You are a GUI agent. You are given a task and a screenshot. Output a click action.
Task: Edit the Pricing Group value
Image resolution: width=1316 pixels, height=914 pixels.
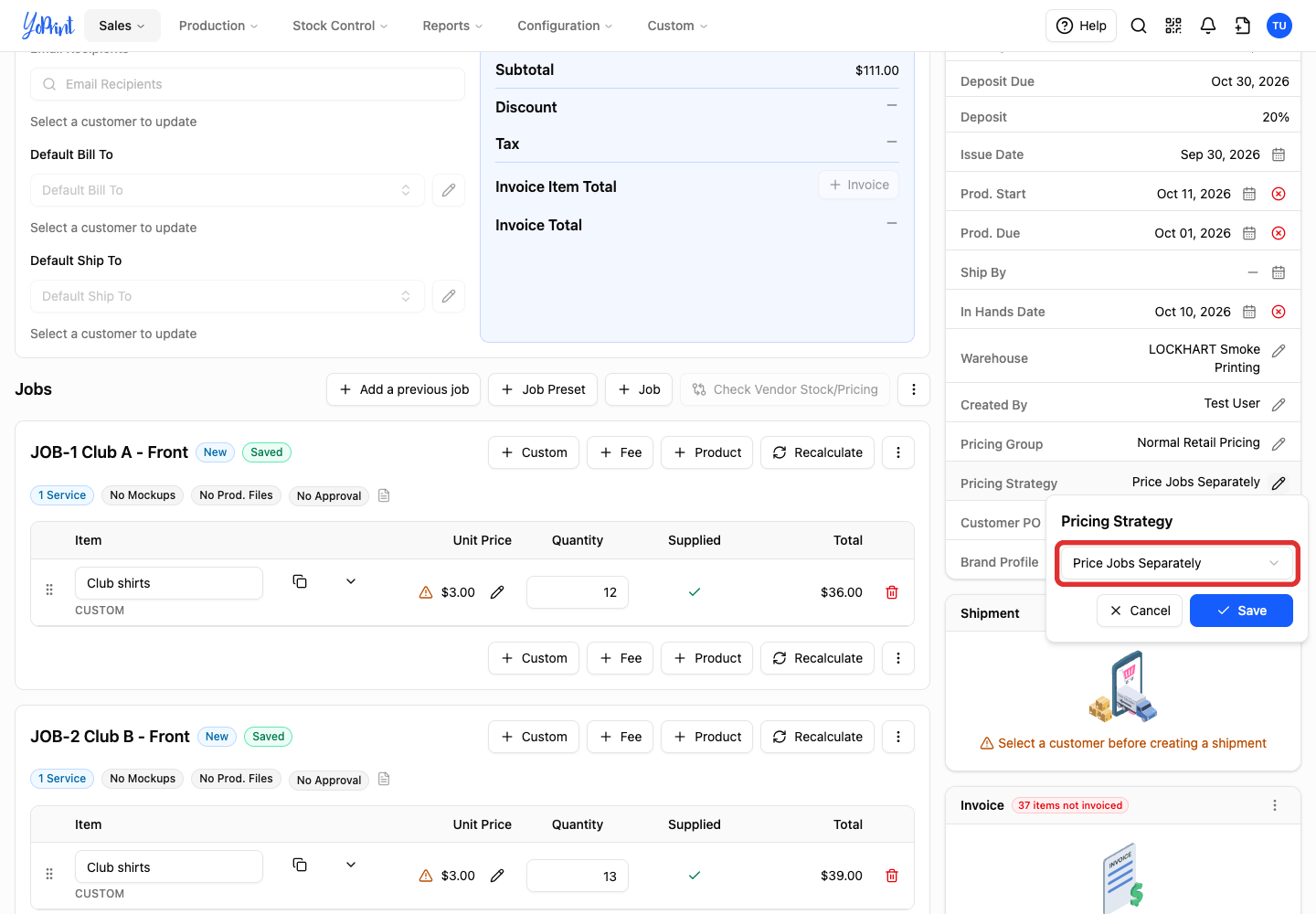pyautogui.click(x=1279, y=443)
